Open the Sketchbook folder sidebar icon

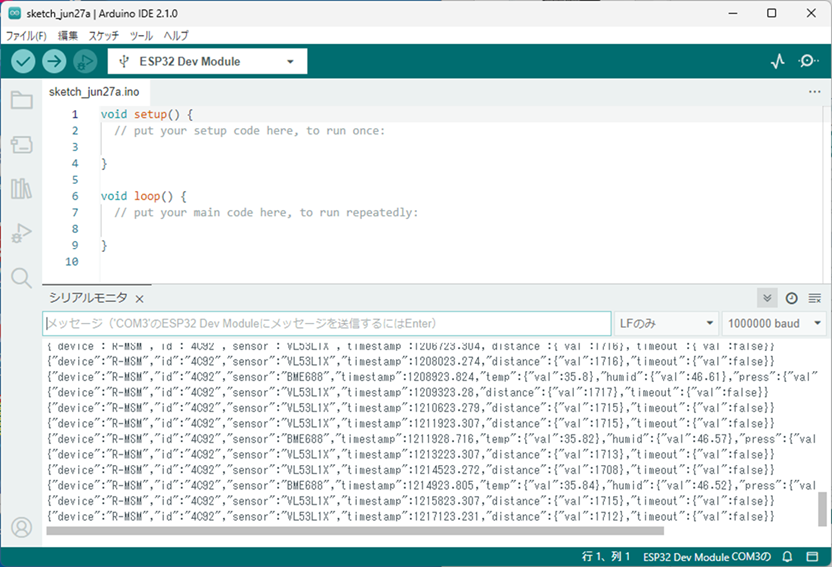[21, 100]
